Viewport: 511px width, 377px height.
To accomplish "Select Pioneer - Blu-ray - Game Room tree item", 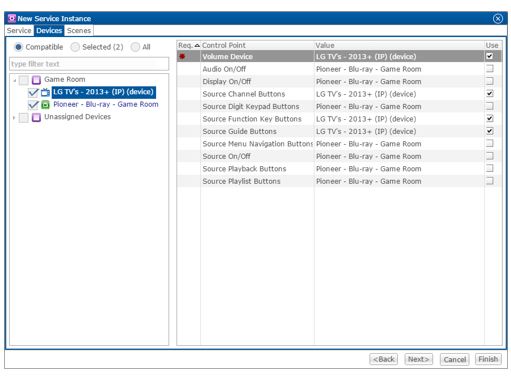I will (106, 104).
